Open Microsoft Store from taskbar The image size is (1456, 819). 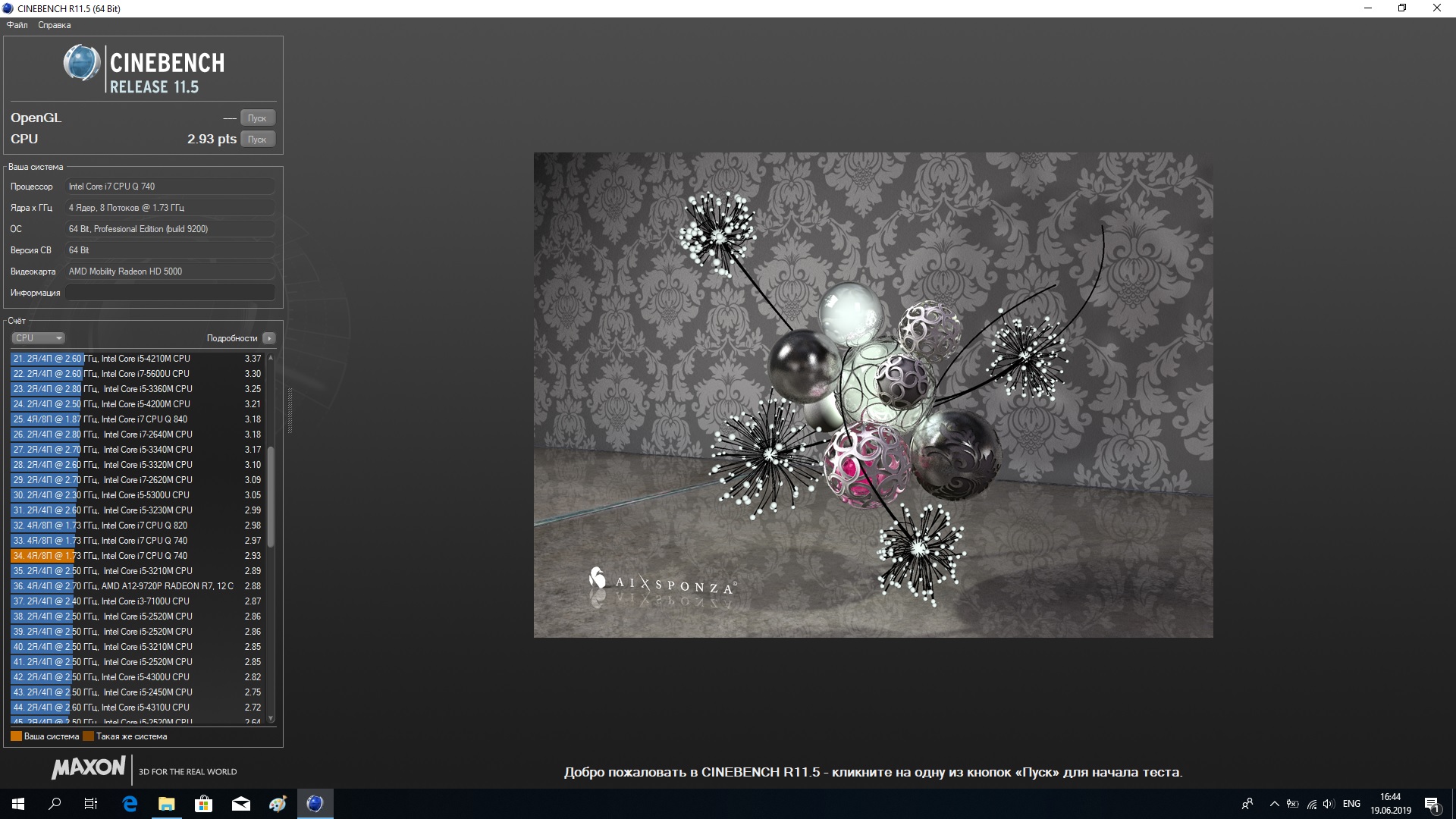click(204, 804)
